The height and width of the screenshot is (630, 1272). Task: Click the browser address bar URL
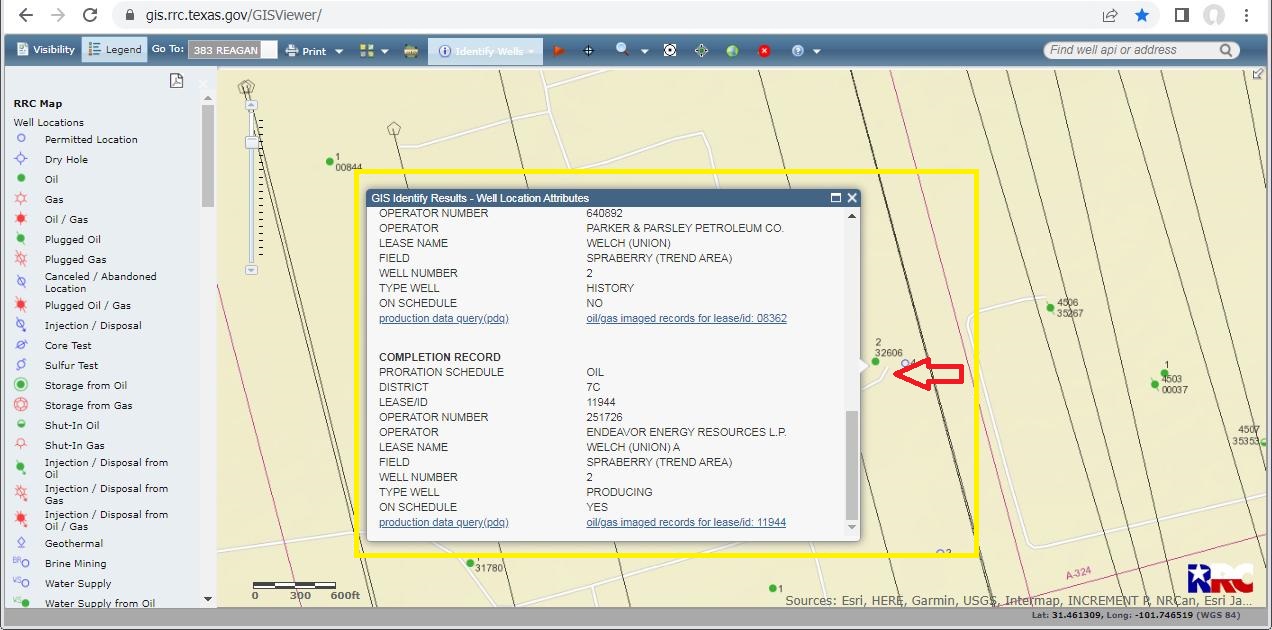(233, 15)
